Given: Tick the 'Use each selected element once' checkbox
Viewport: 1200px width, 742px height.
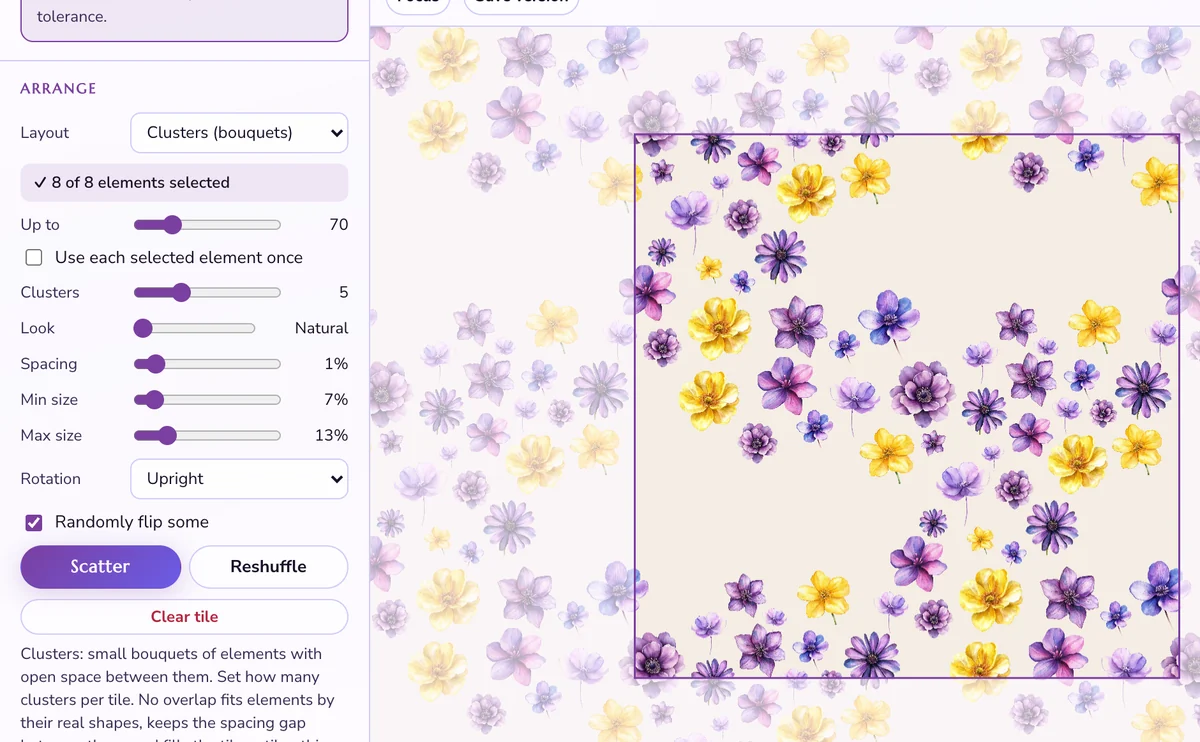Looking at the screenshot, I should click(x=34, y=258).
